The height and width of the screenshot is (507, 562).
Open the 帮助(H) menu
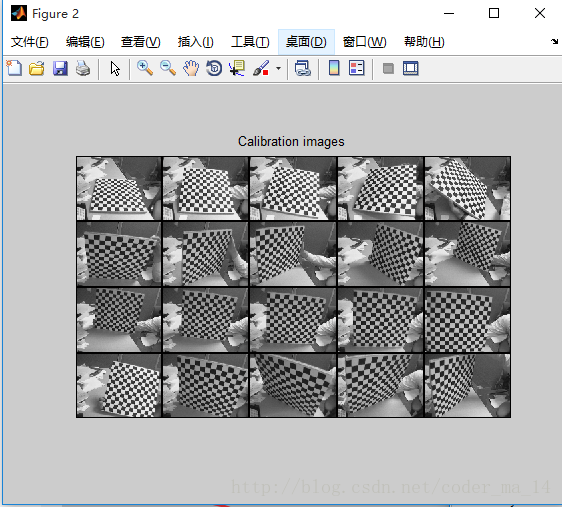[x=424, y=42]
